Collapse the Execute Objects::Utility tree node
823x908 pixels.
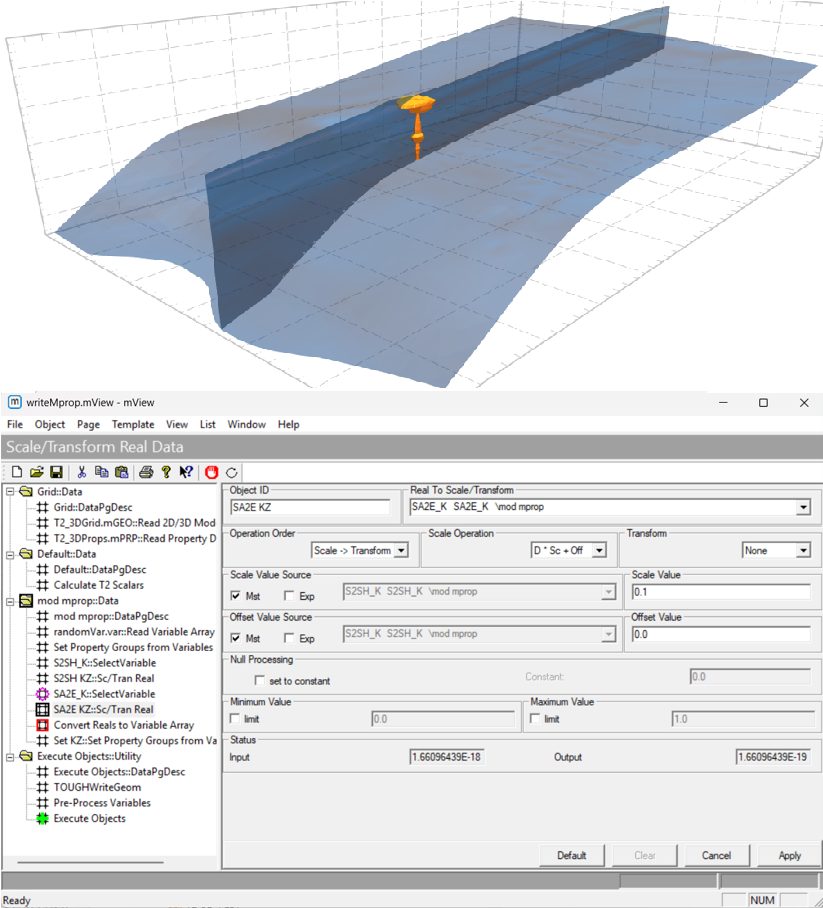click(x=10, y=756)
